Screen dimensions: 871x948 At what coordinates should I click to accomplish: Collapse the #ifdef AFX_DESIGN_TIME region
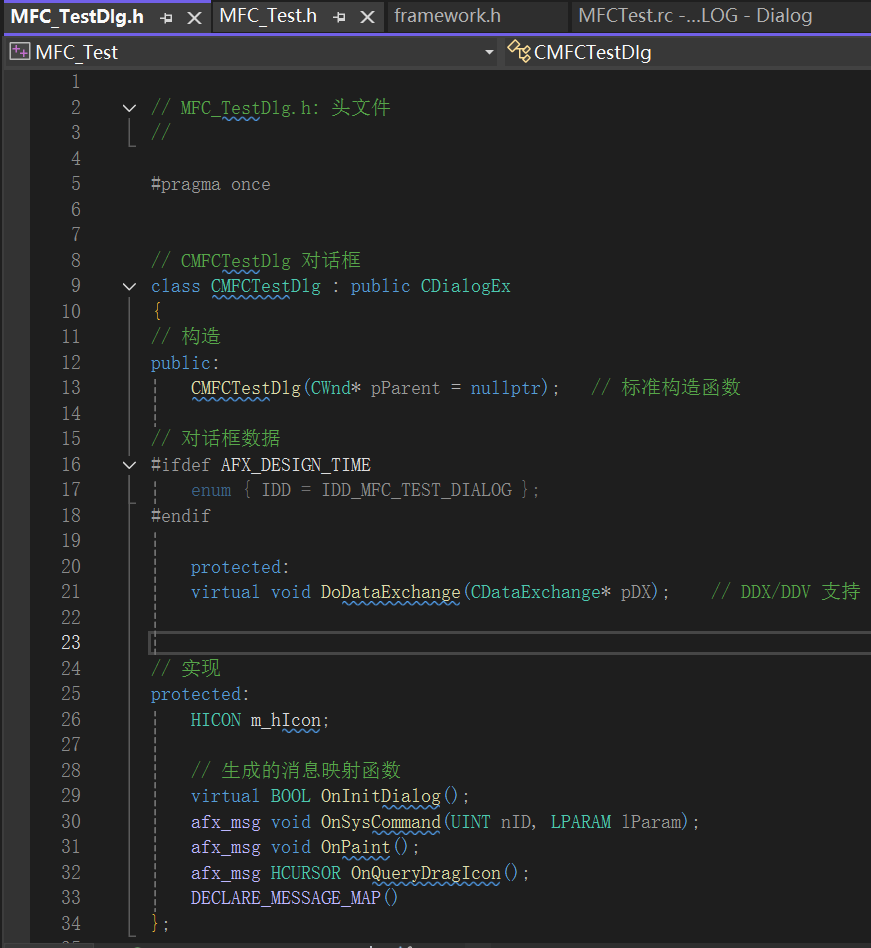tap(129, 465)
